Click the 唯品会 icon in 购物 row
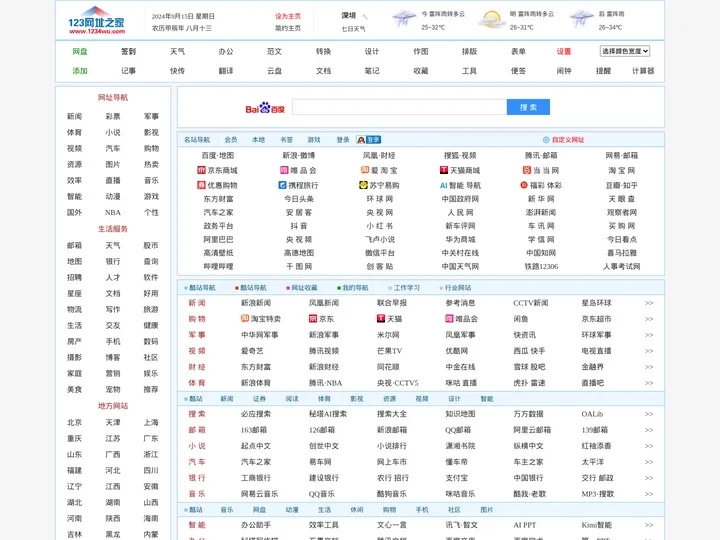Screen dimensions: 720x540 click(x=449, y=319)
